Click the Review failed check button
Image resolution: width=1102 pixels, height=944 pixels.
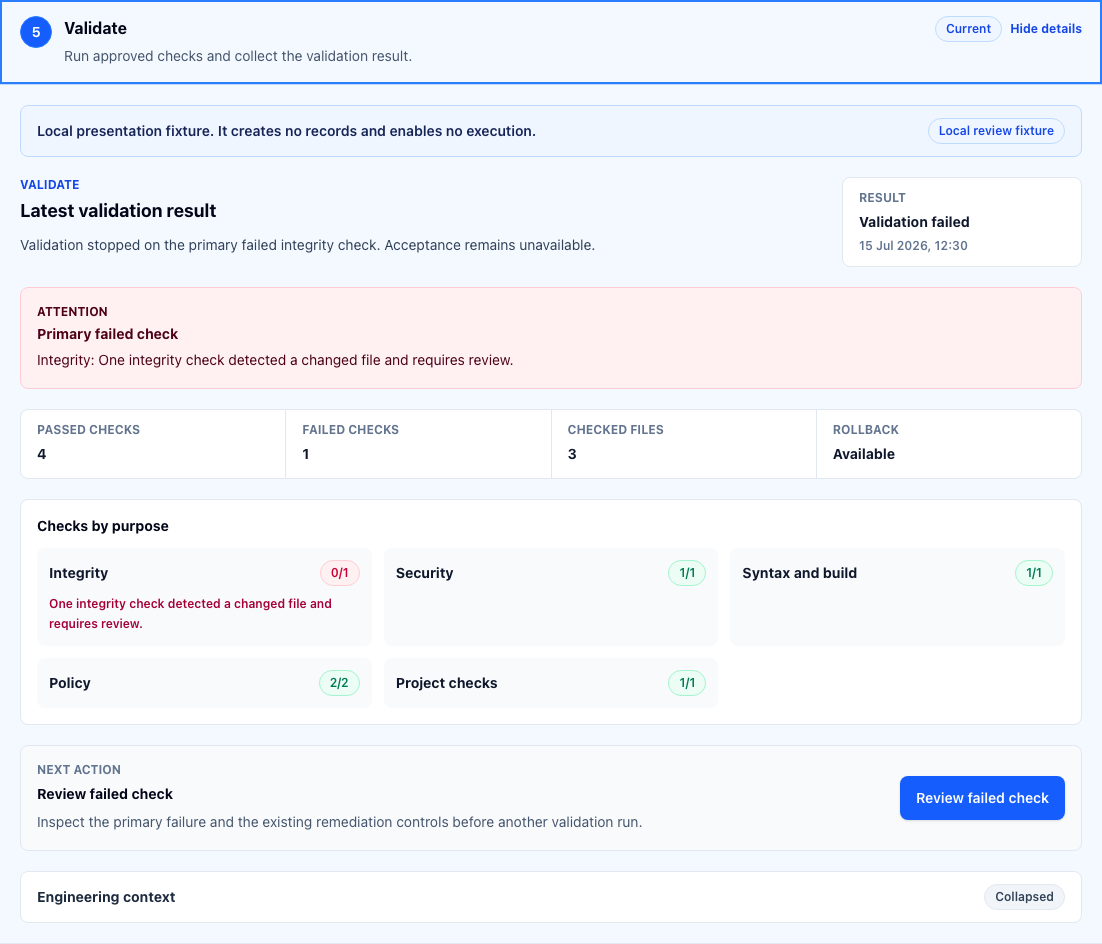[x=982, y=798]
